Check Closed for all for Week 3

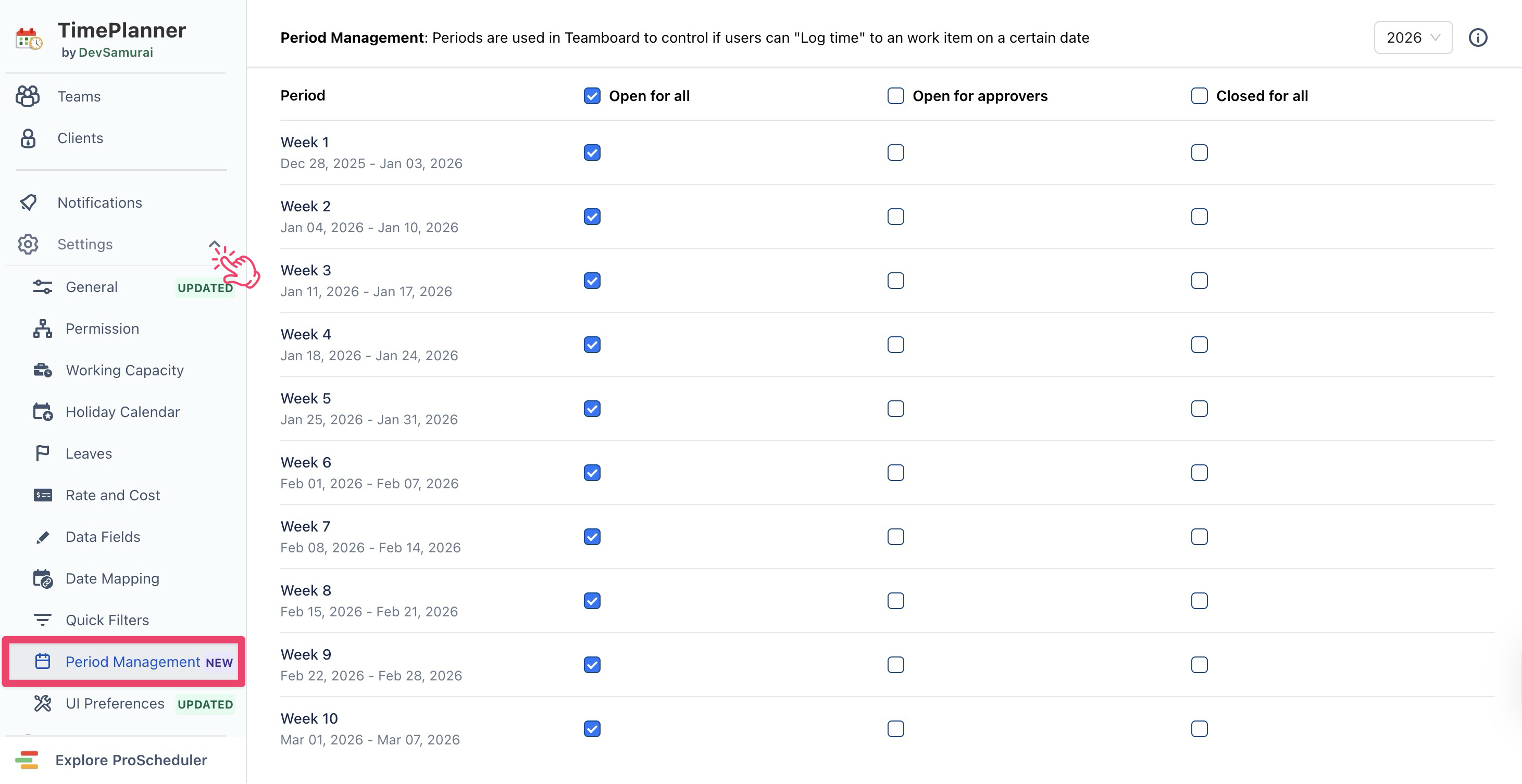[x=1199, y=281]
